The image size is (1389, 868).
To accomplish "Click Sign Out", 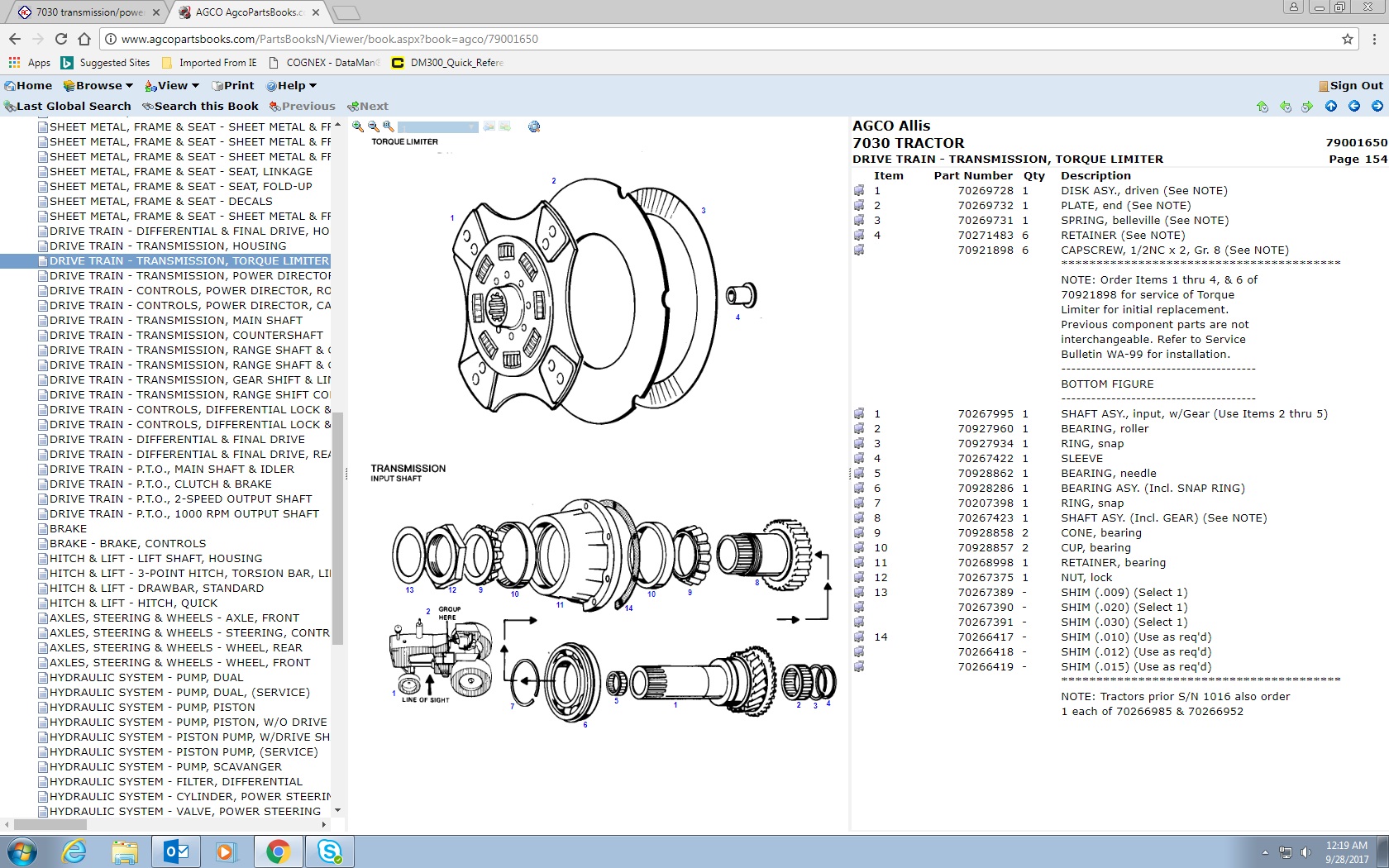I will [x=1351, y=85].
